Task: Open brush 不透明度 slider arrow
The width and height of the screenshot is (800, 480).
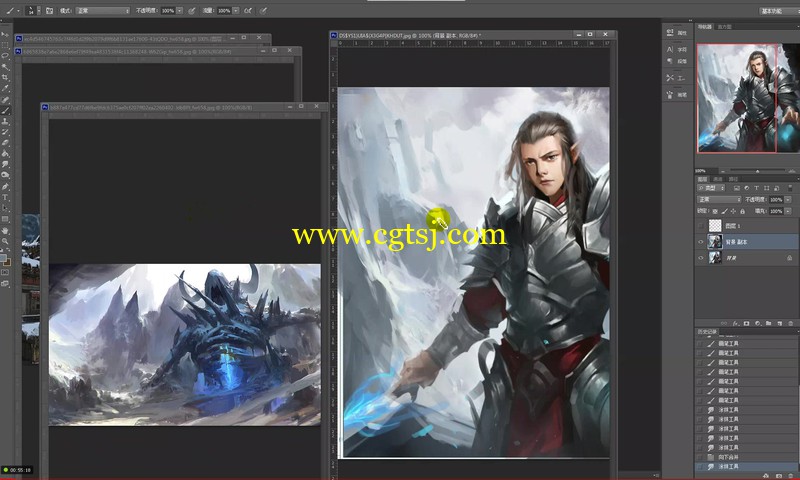Action: click(x=179, y=11)
